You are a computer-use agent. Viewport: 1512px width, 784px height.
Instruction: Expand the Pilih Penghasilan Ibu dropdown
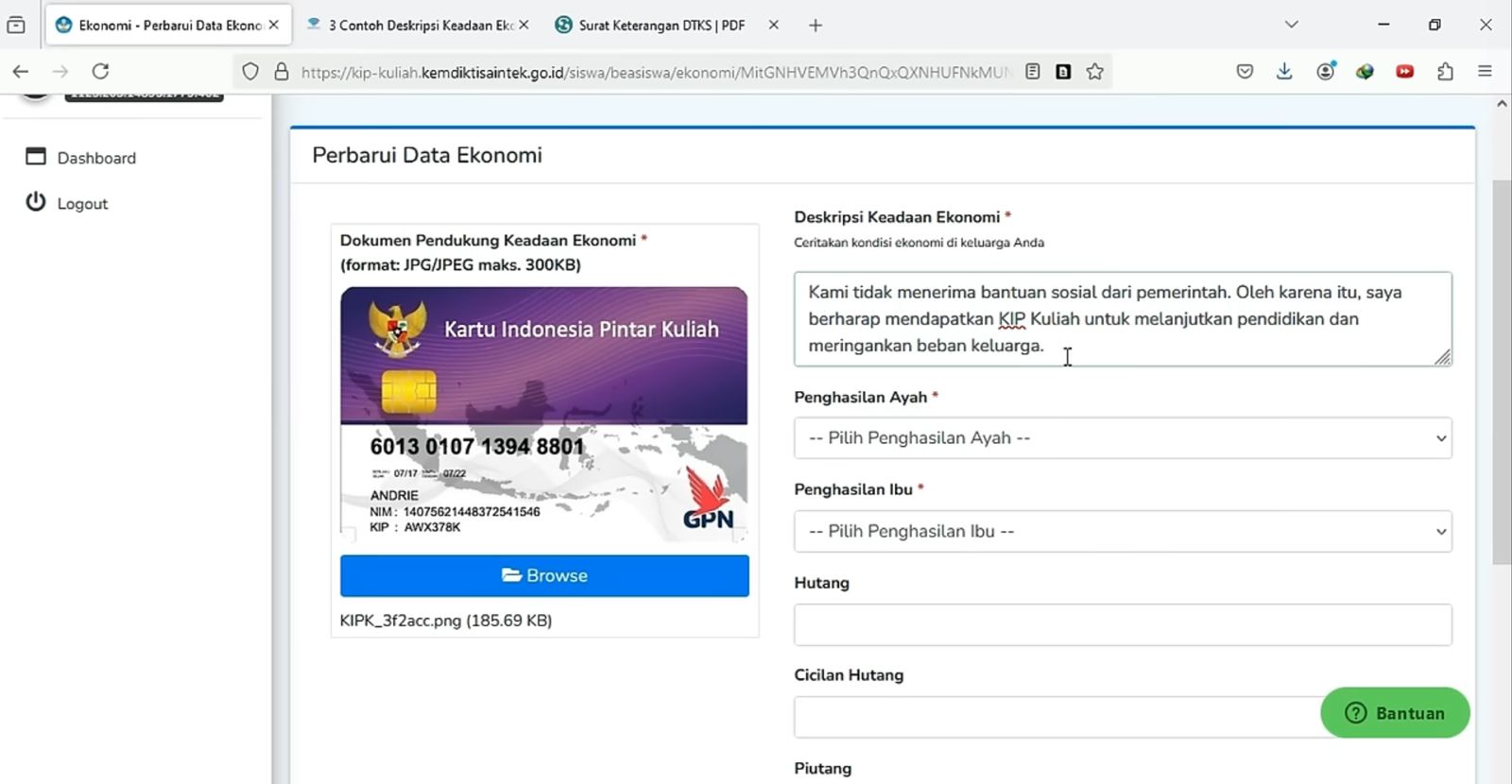click(1123, 531)
